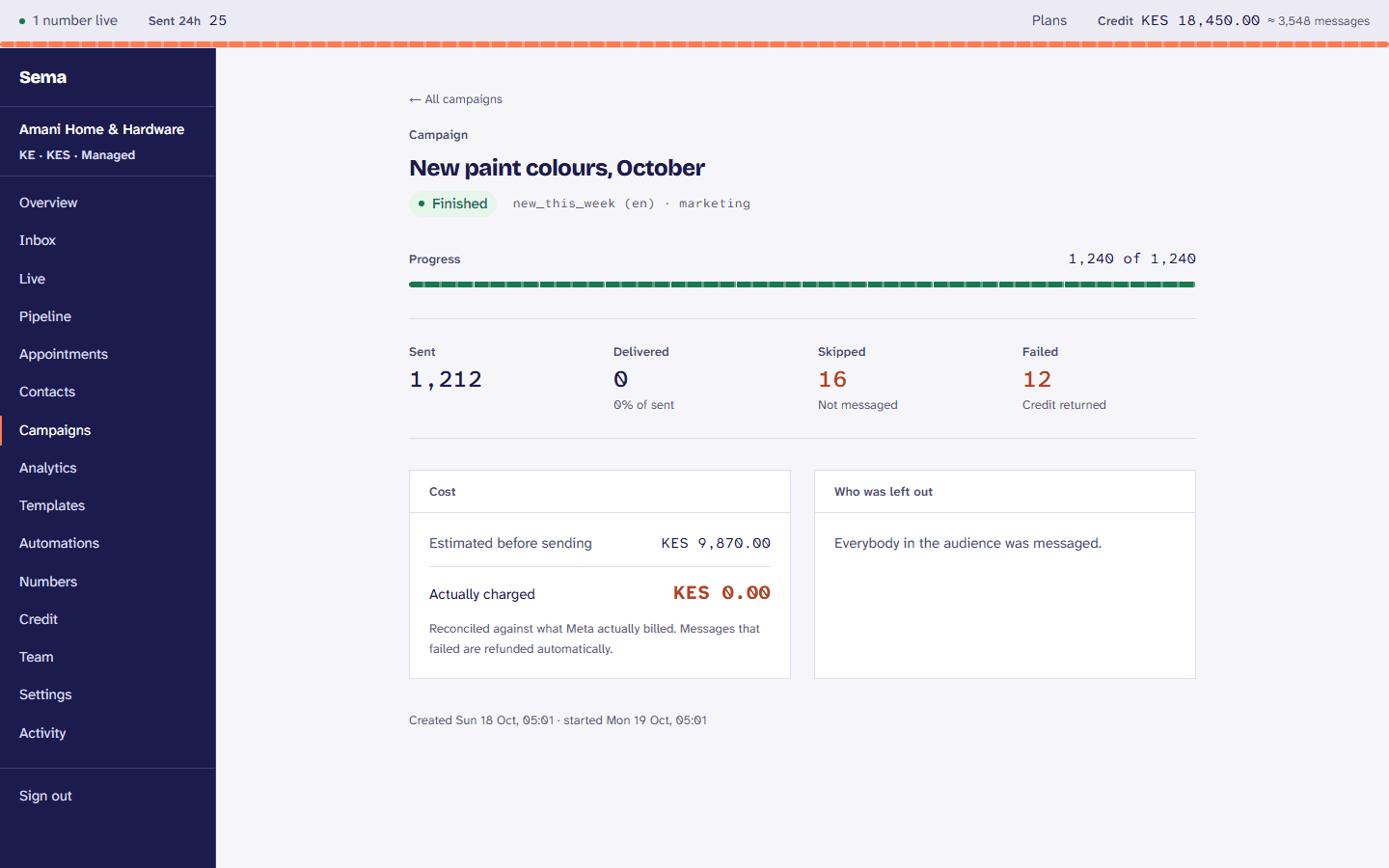
Task: Click the Everybody in the audience was messaged text
Action: (x=967, y=543)
